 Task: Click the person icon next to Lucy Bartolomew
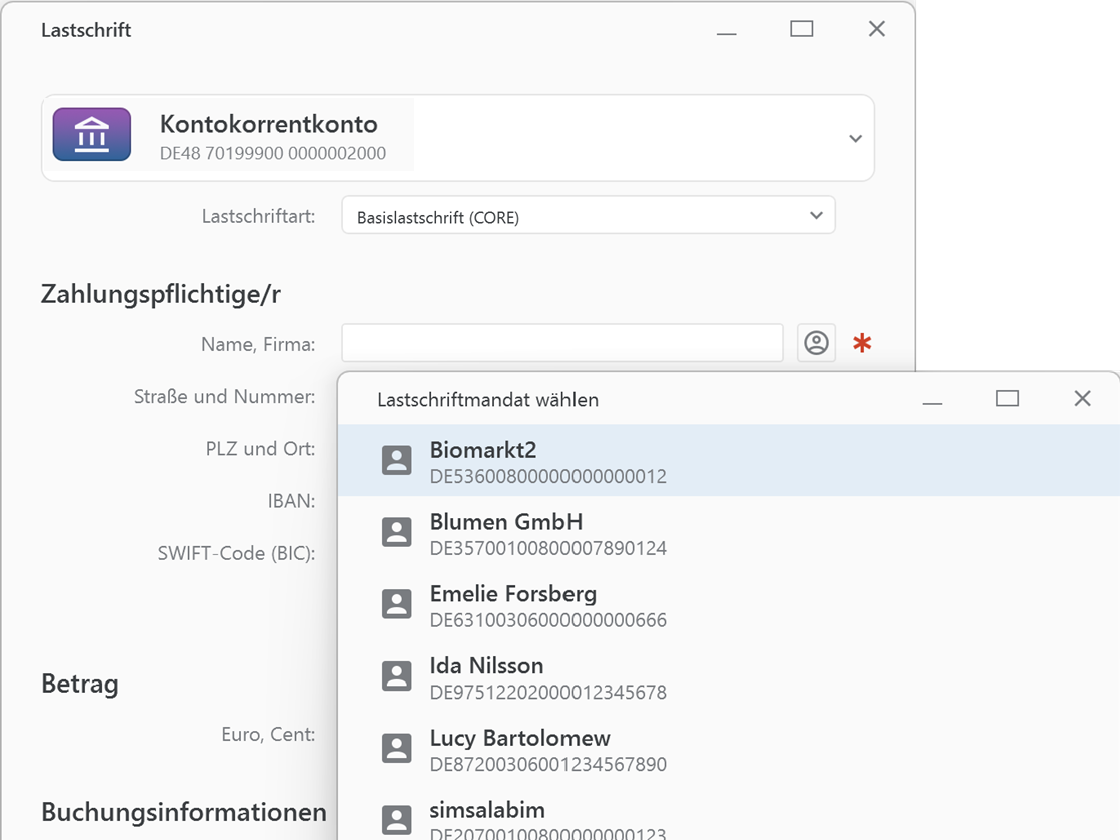(397, 748)
